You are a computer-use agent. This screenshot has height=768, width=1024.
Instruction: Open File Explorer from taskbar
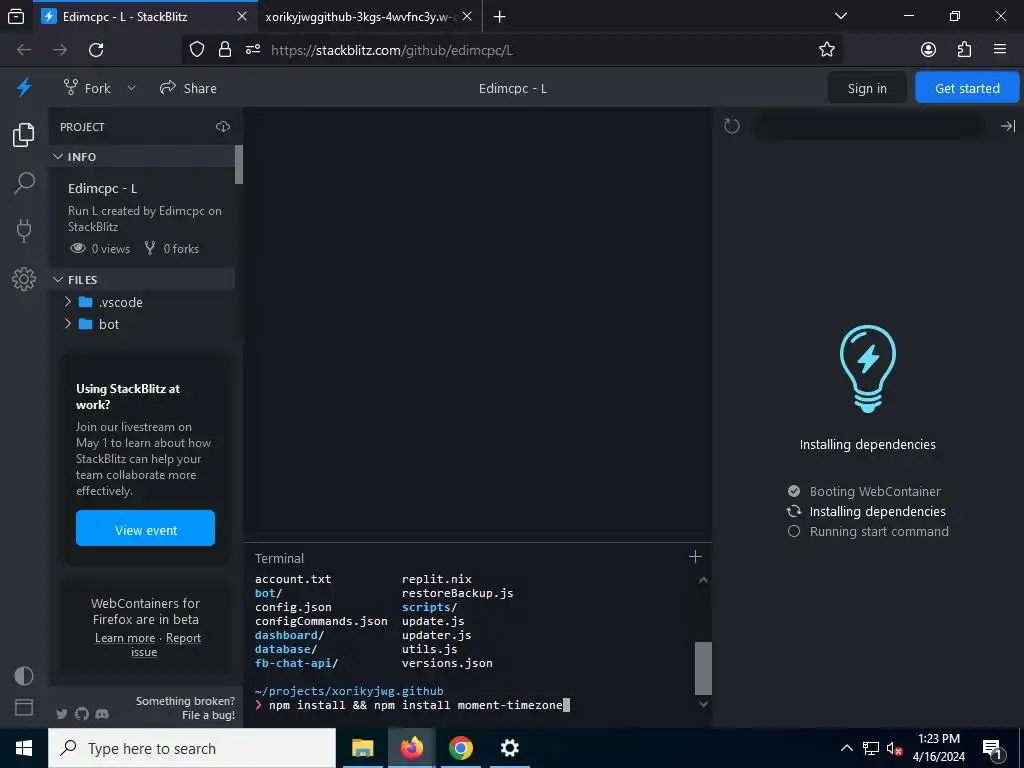pos(362,748)
